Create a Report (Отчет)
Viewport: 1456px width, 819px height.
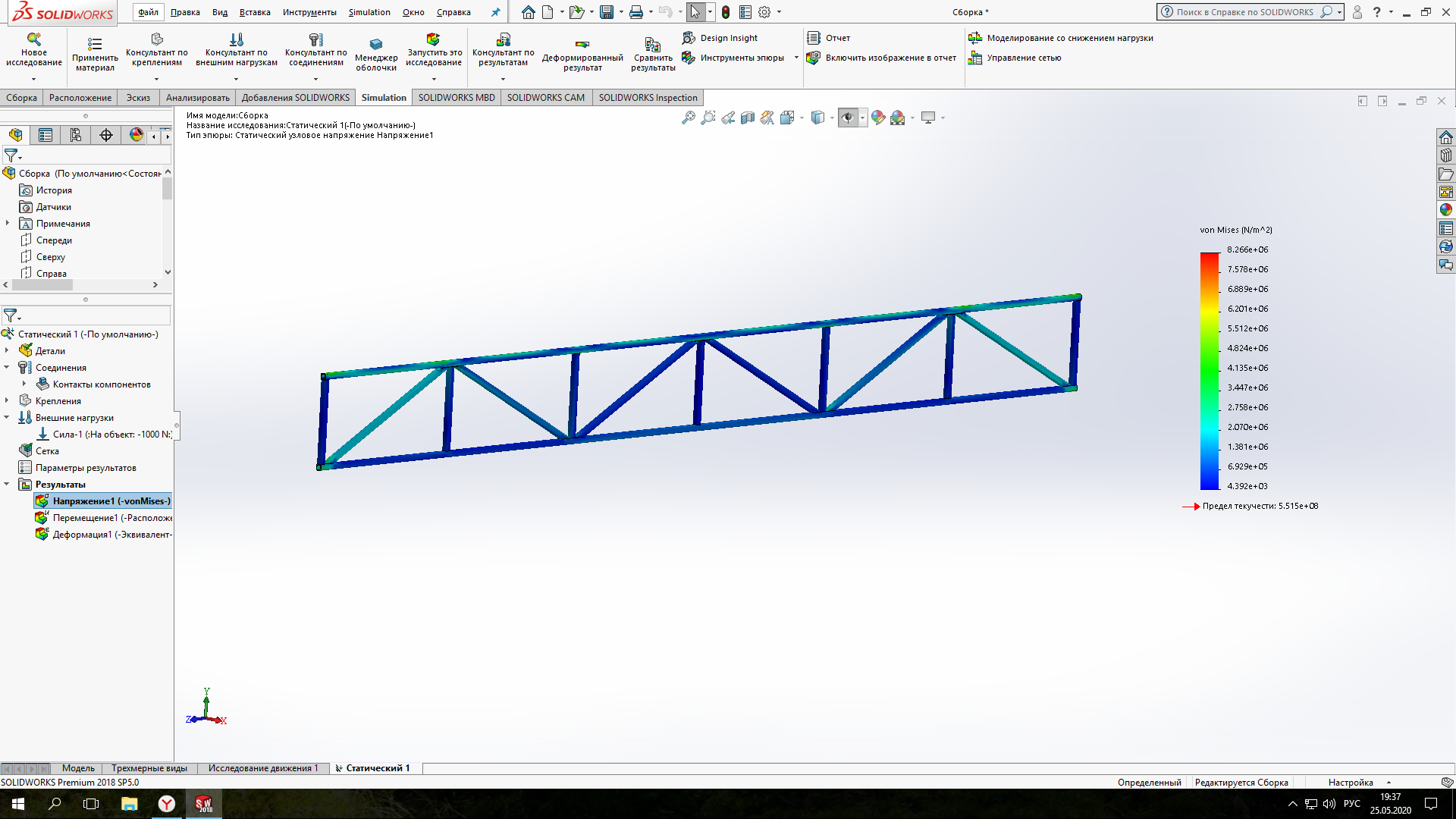click(828, 38)
